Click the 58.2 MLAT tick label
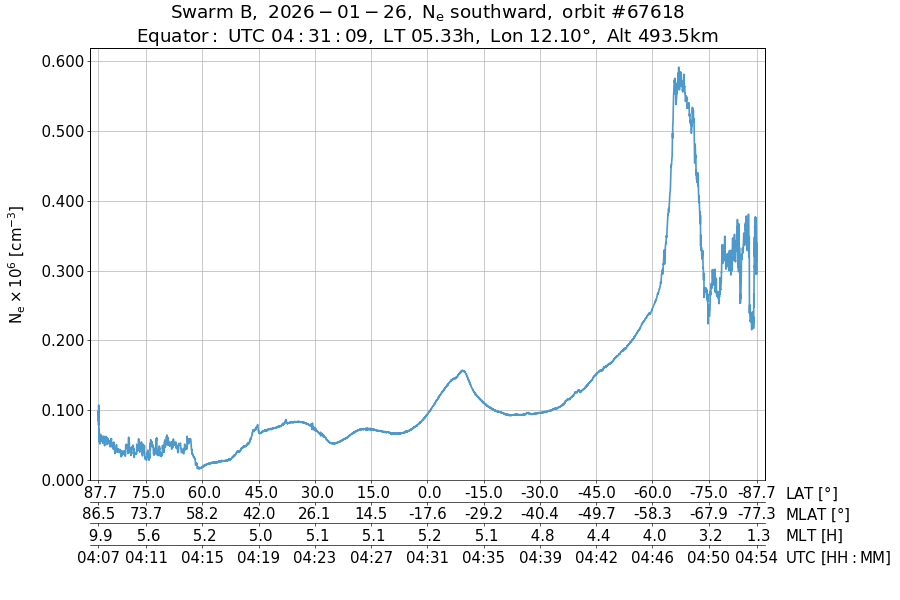 [x=204, y=514]
